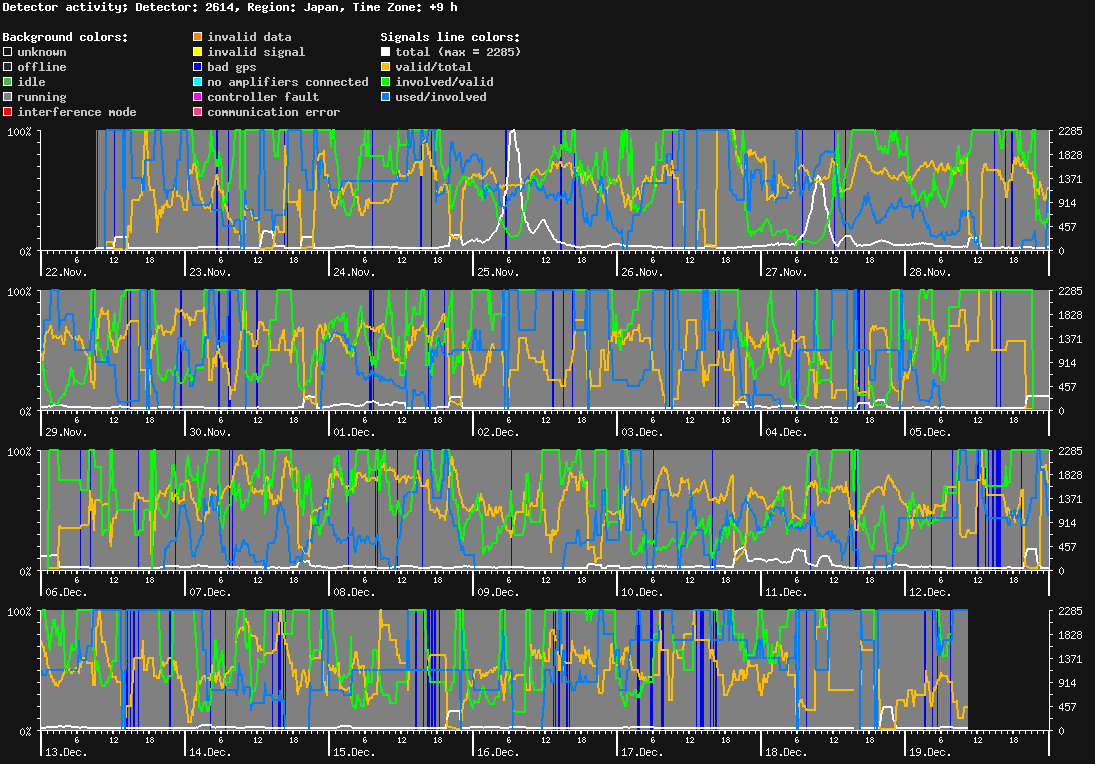The image size is (1095, 764).
Task: Click the white total peak on 25.Nov.
Action: (x=513, y=131)
